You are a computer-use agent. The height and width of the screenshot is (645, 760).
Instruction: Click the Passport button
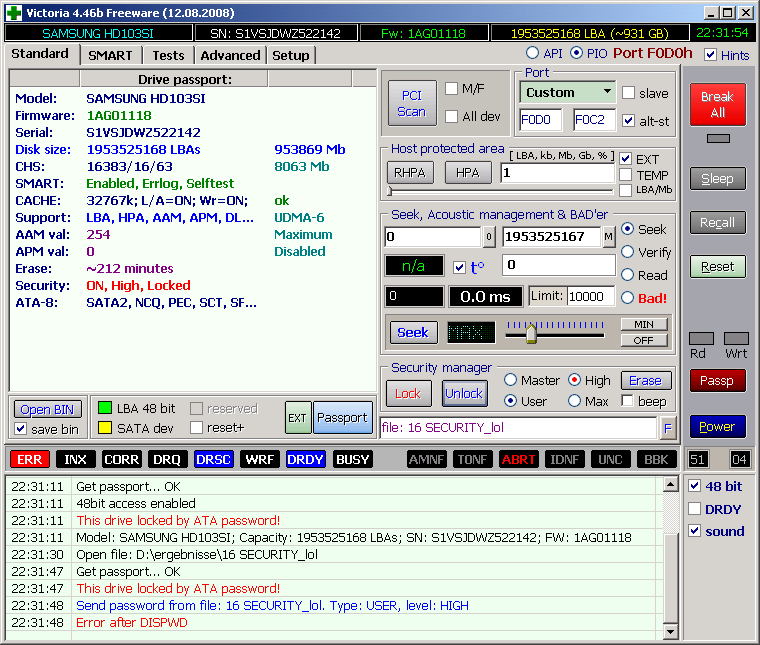(342, 418)
